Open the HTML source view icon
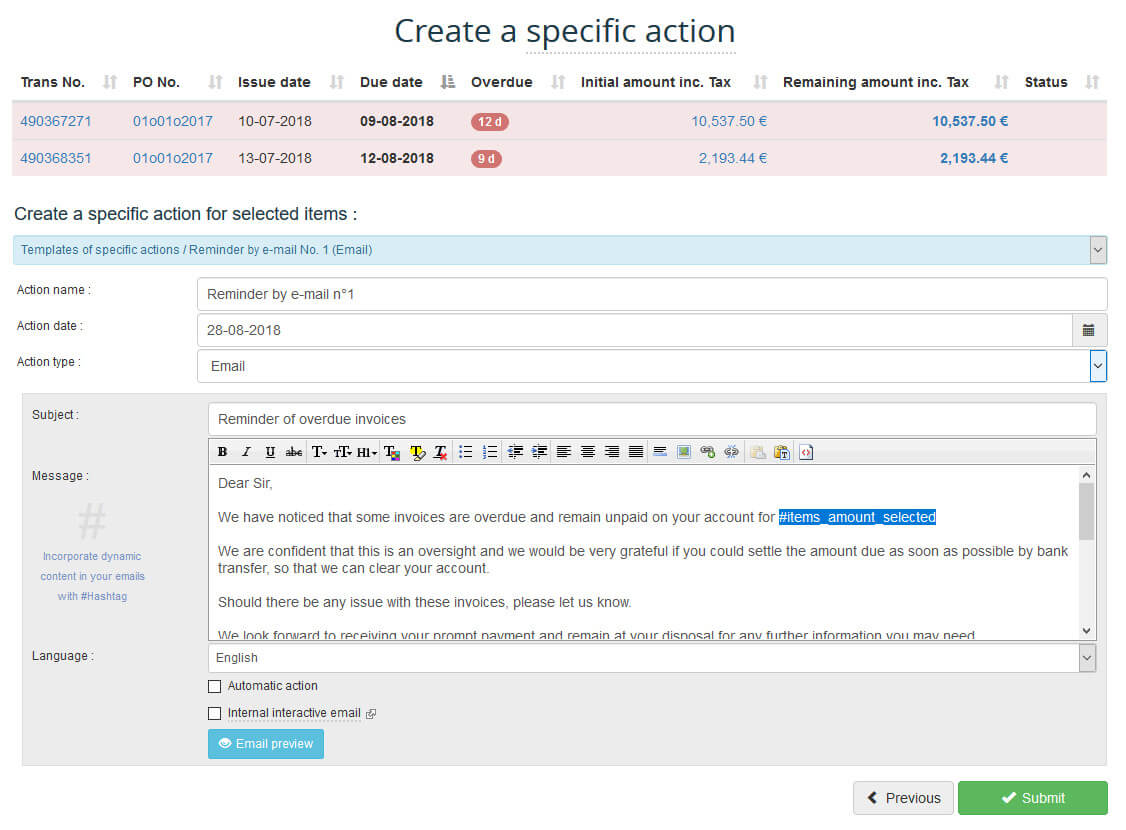The height and width of the screenshot is (830, 1126). 806,452
